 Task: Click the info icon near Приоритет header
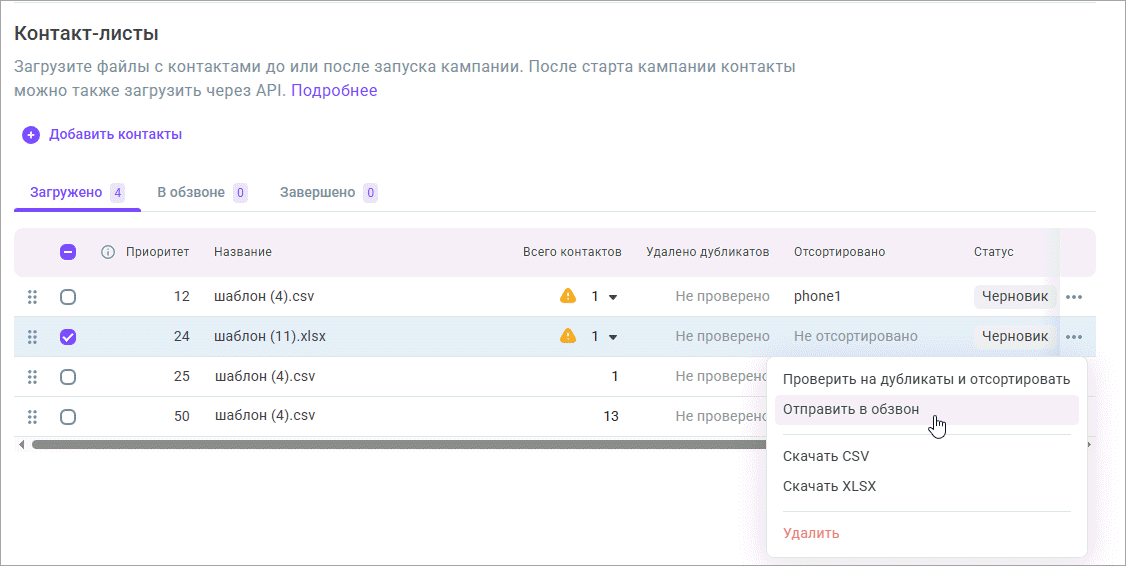point(108,252)
